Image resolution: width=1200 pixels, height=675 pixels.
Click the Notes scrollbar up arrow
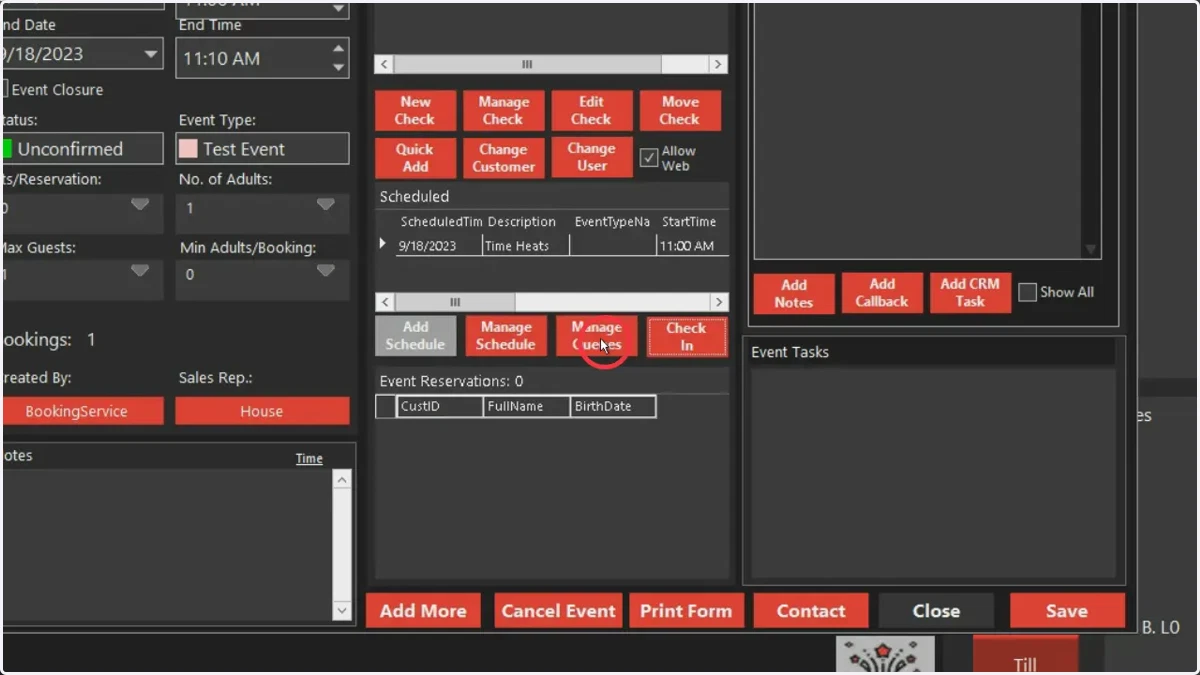342,480
